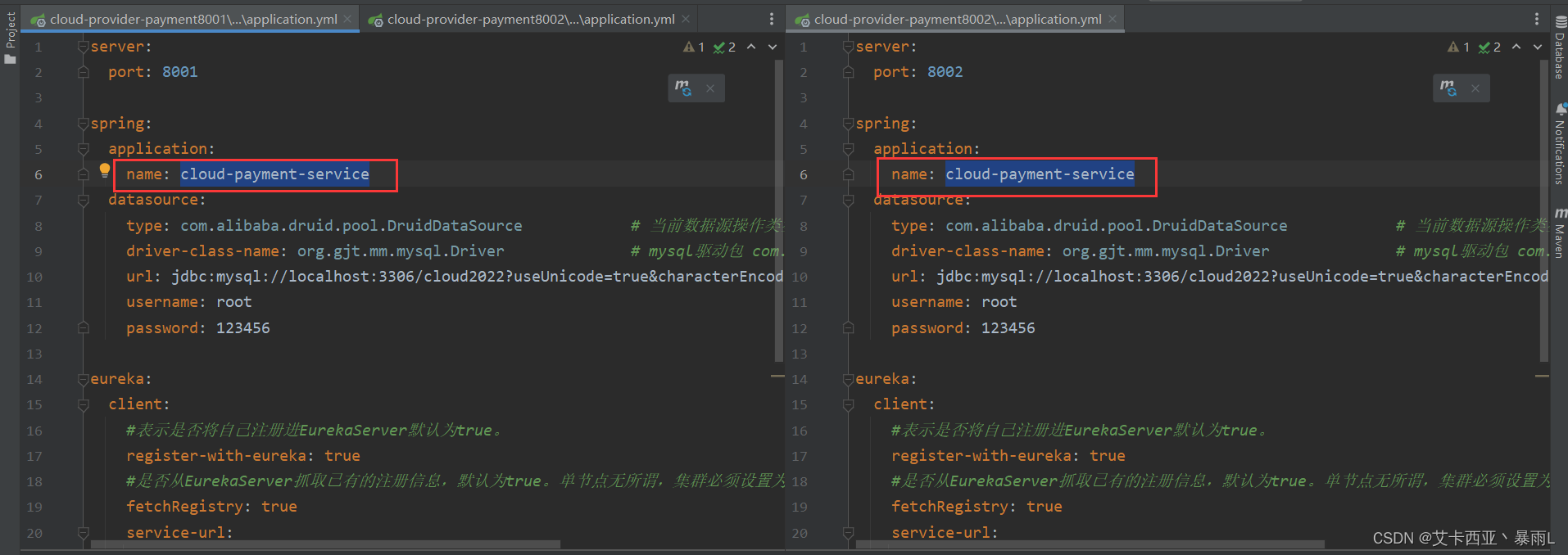
Task: Open the Database tool window
Action: click(1559, 49)
